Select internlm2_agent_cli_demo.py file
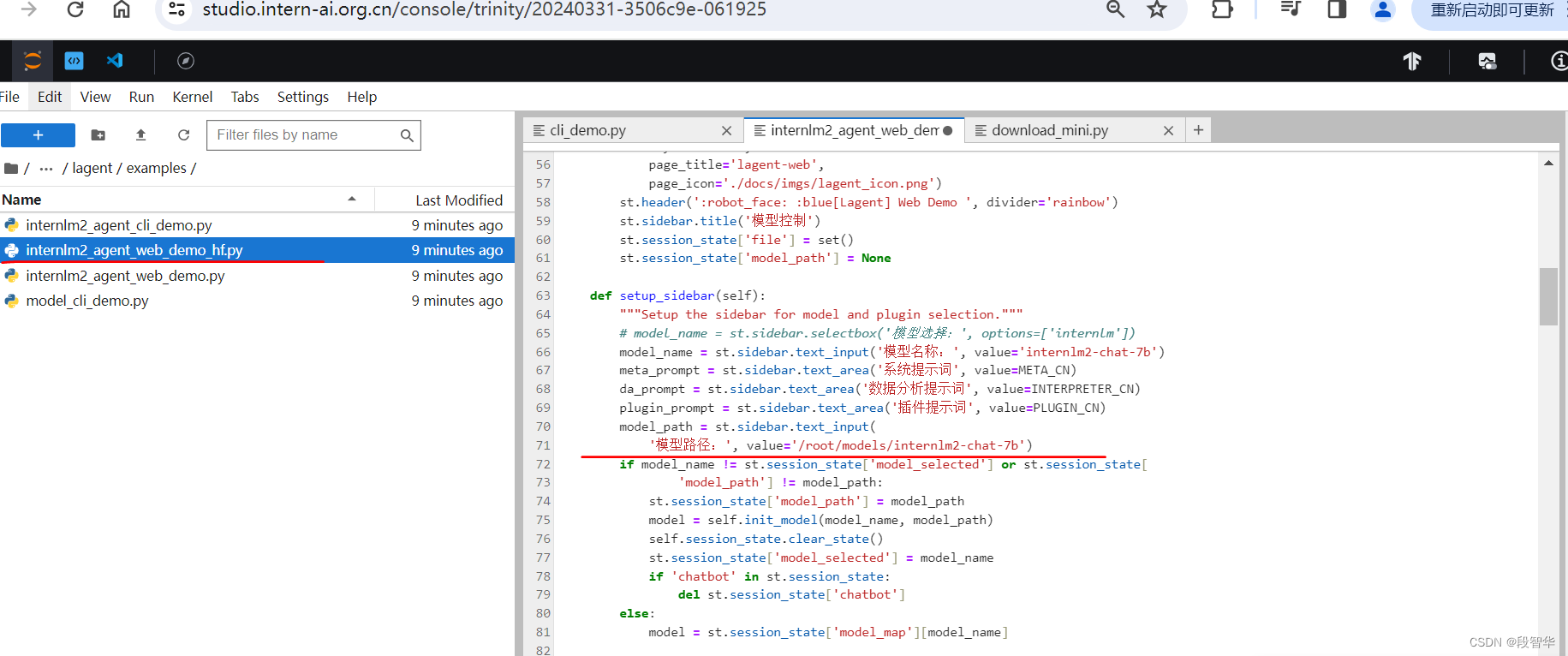This screenshot has height=656, width=1568. [257, 225]
